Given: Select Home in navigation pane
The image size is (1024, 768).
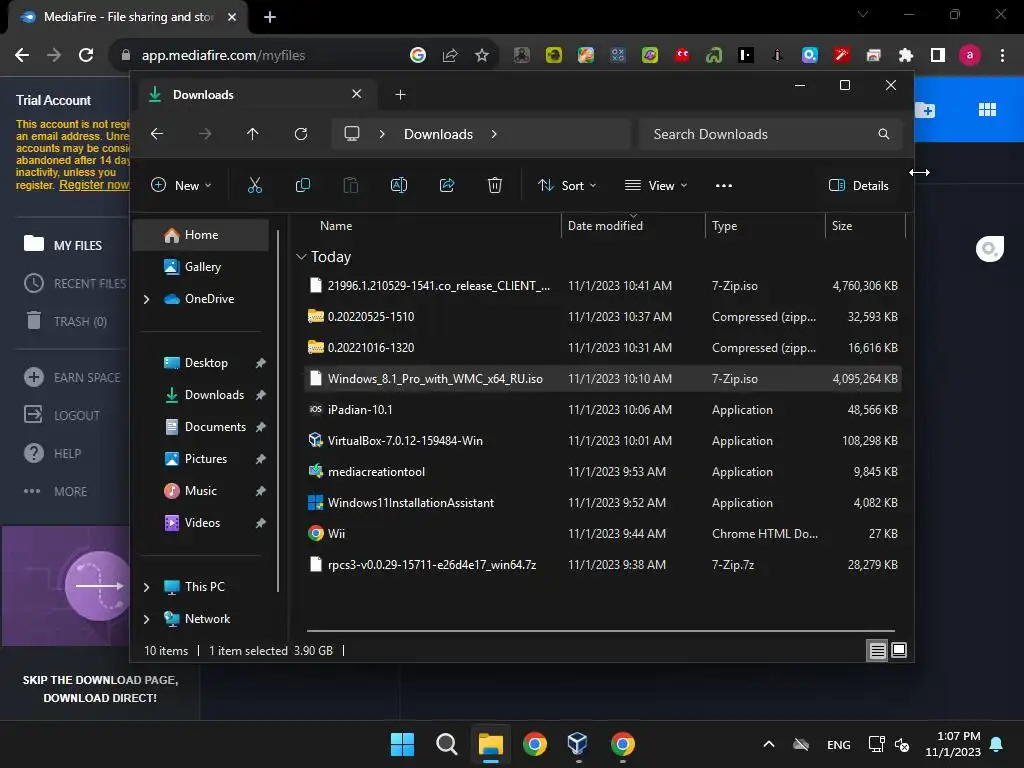Looking at the screenshot, I should tap(200, 235).
